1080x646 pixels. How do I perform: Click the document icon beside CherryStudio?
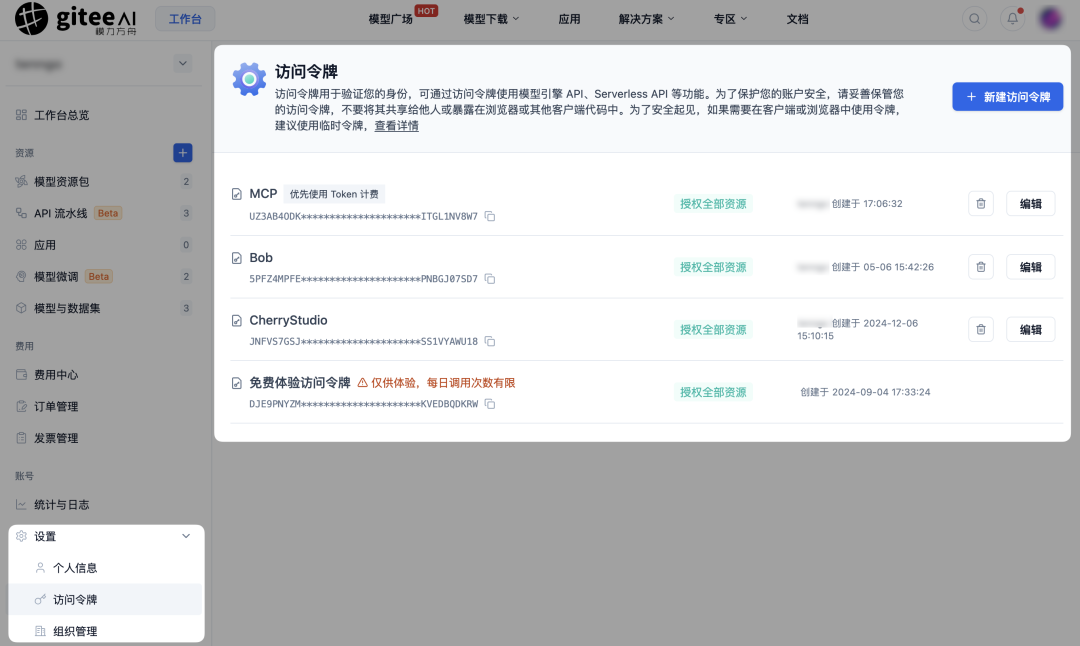tap(237, 320)
